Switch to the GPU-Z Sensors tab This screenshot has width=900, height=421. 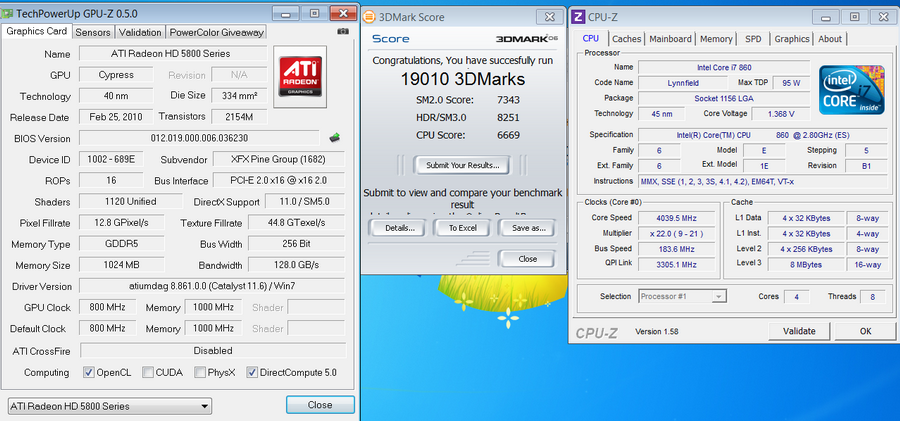point(92,32)
